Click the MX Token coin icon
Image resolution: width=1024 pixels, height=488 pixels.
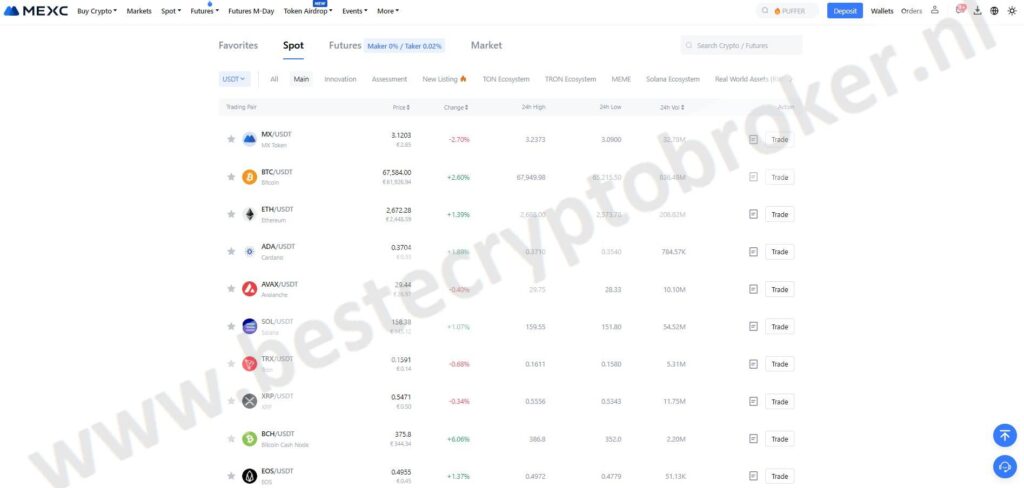coord(249,139)
